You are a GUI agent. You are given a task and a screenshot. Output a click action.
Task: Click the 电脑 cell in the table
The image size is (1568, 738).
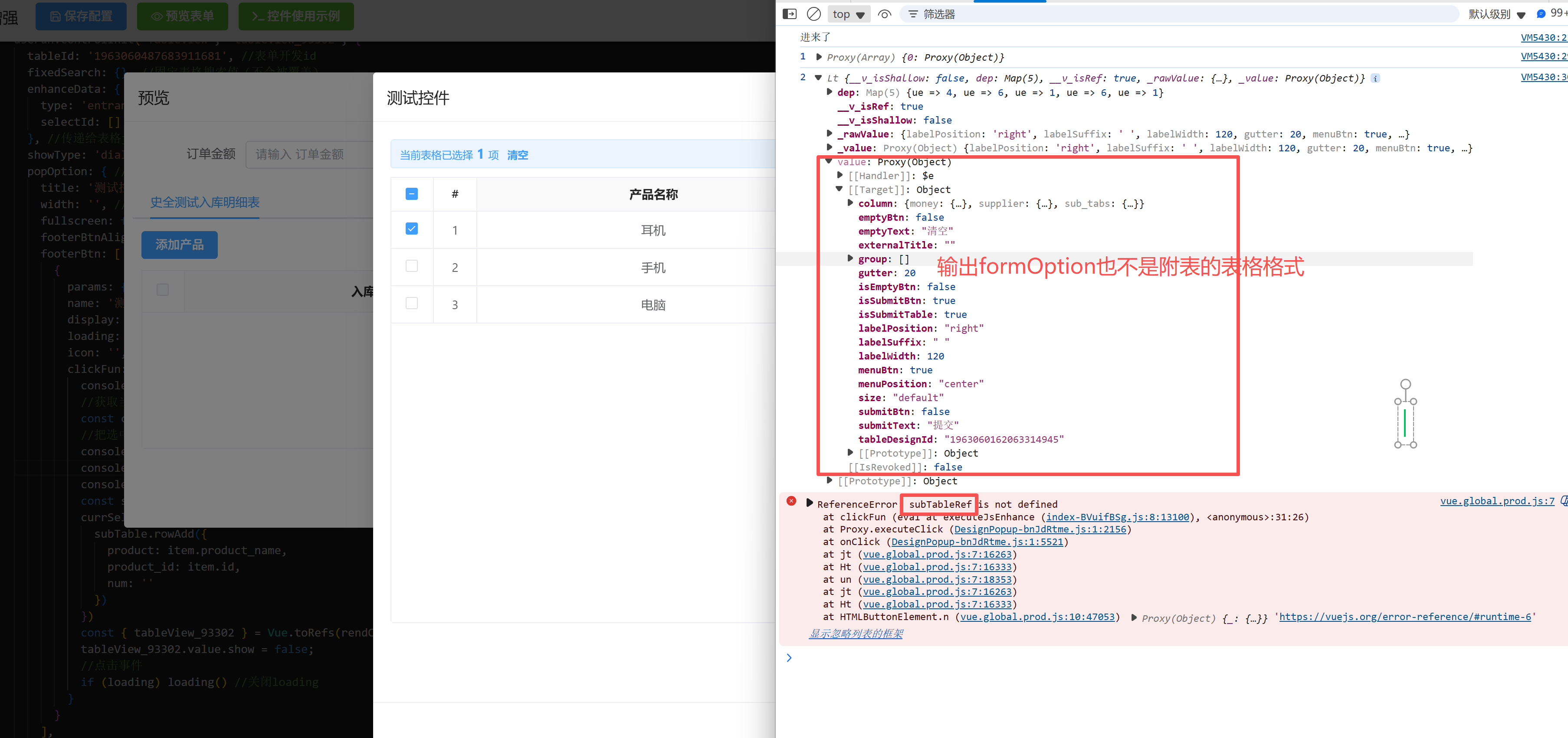point(653,304)
